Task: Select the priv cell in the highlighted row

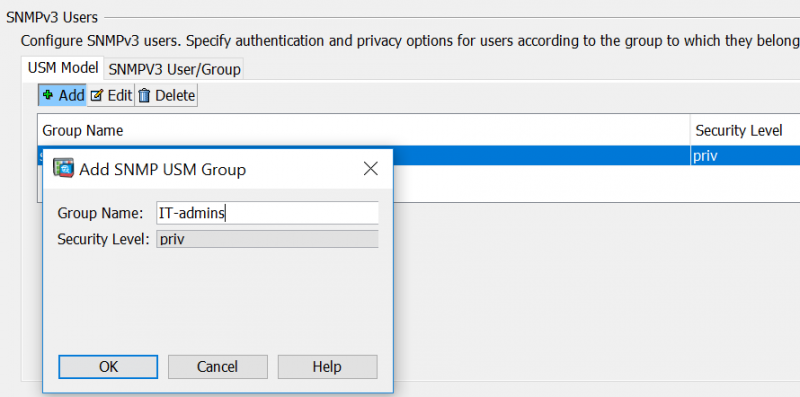Action: 745,156
